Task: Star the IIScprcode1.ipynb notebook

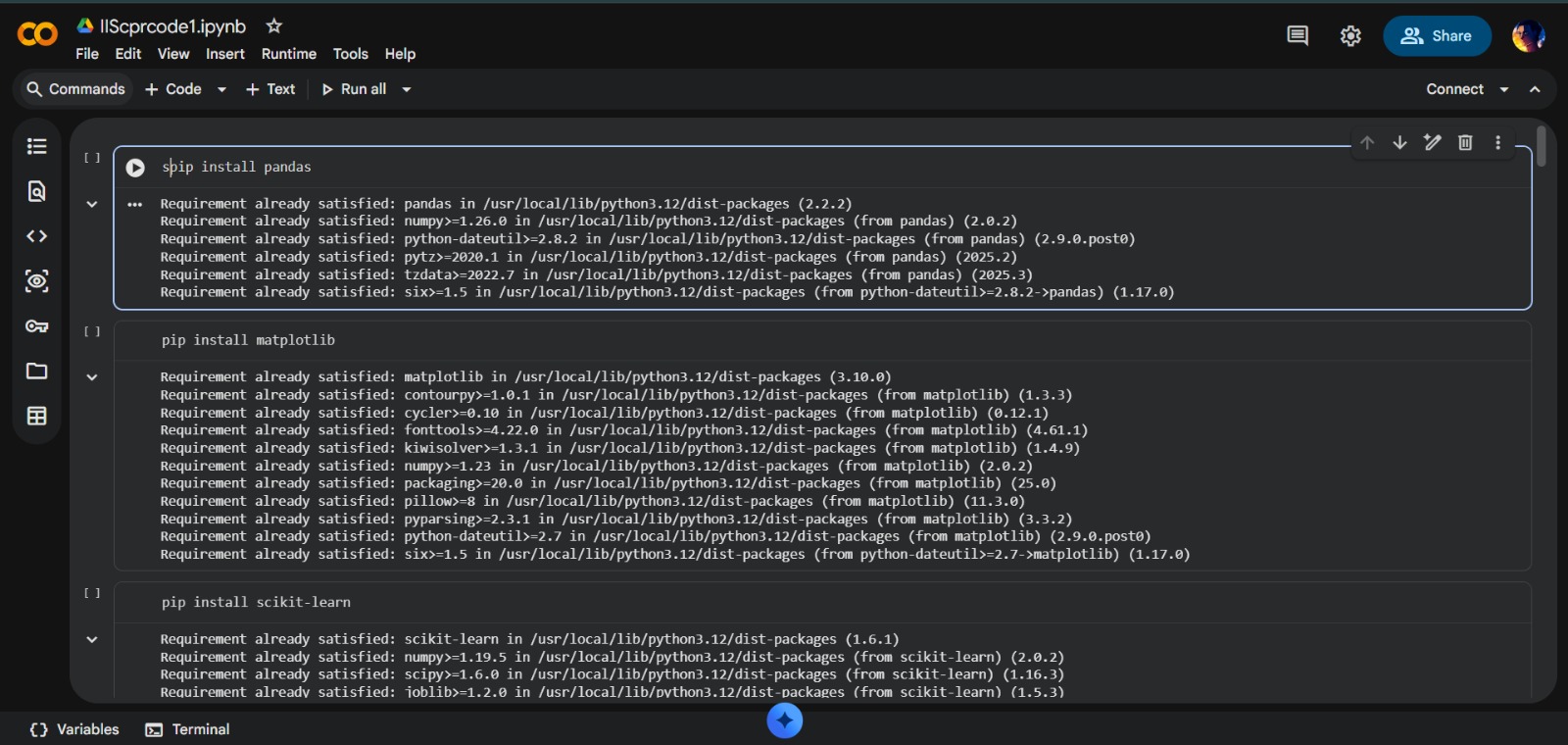Action: tap(274, 26)
